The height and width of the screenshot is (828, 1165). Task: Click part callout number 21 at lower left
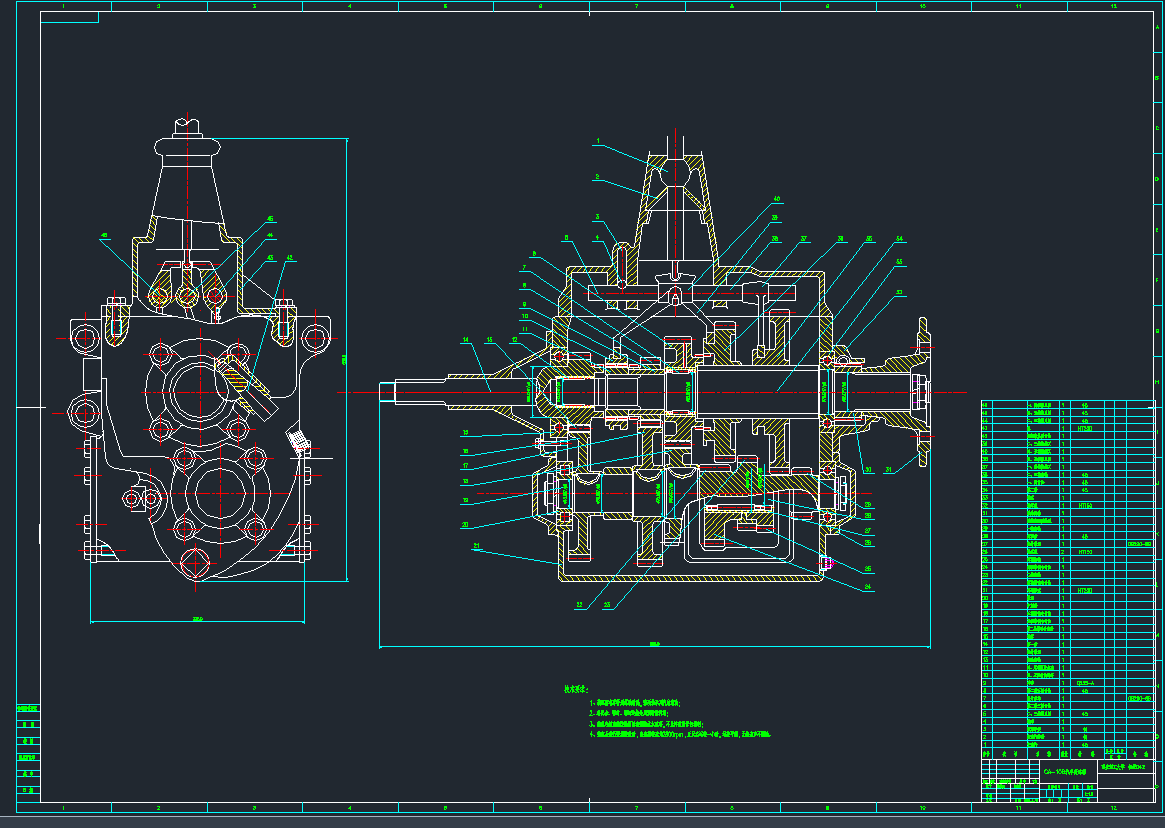coord(476,545)
